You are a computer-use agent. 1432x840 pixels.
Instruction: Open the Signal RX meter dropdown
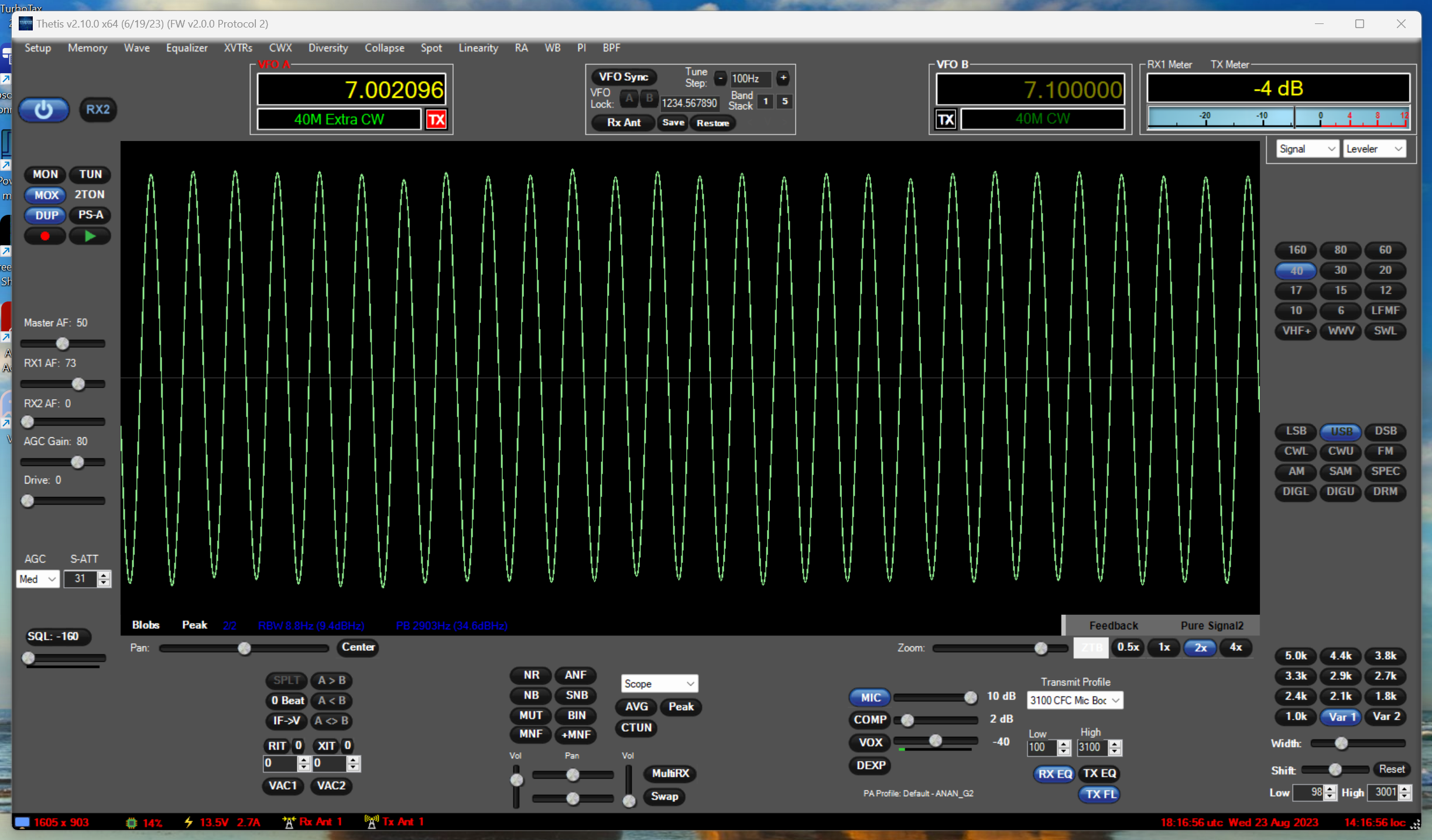(x=1307, y=149)
